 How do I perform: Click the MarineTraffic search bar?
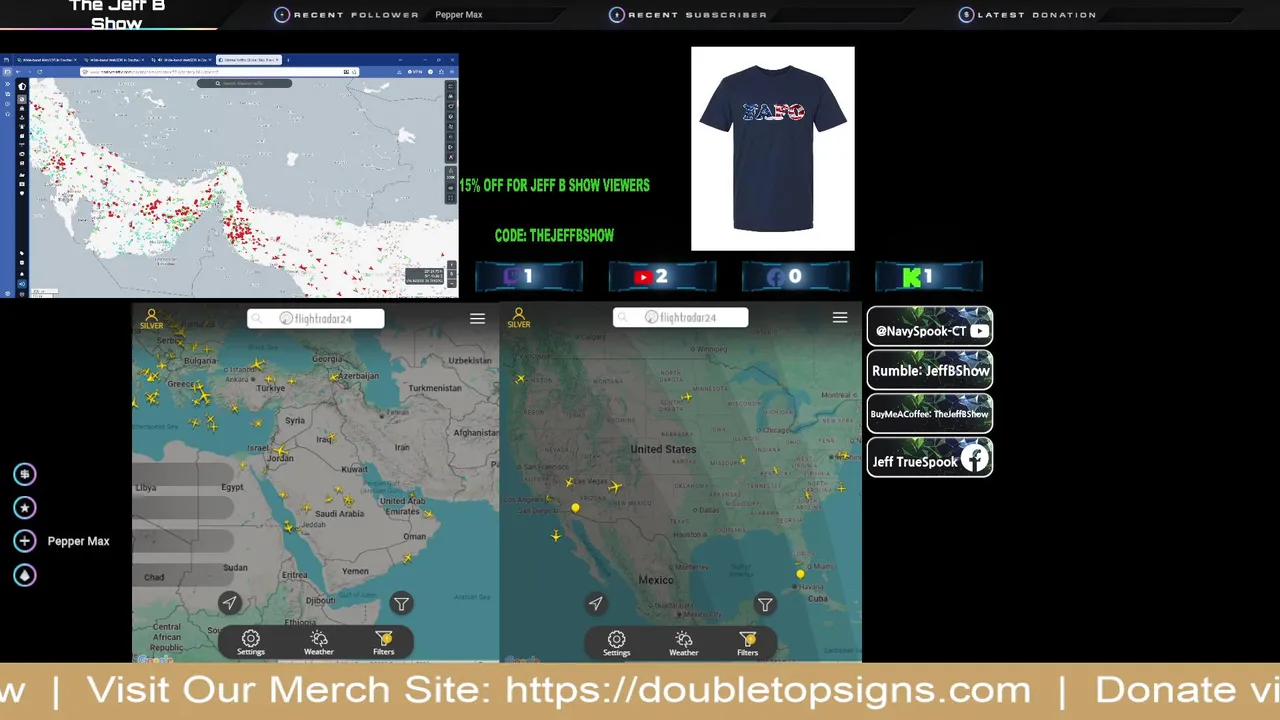pos(245,83)
